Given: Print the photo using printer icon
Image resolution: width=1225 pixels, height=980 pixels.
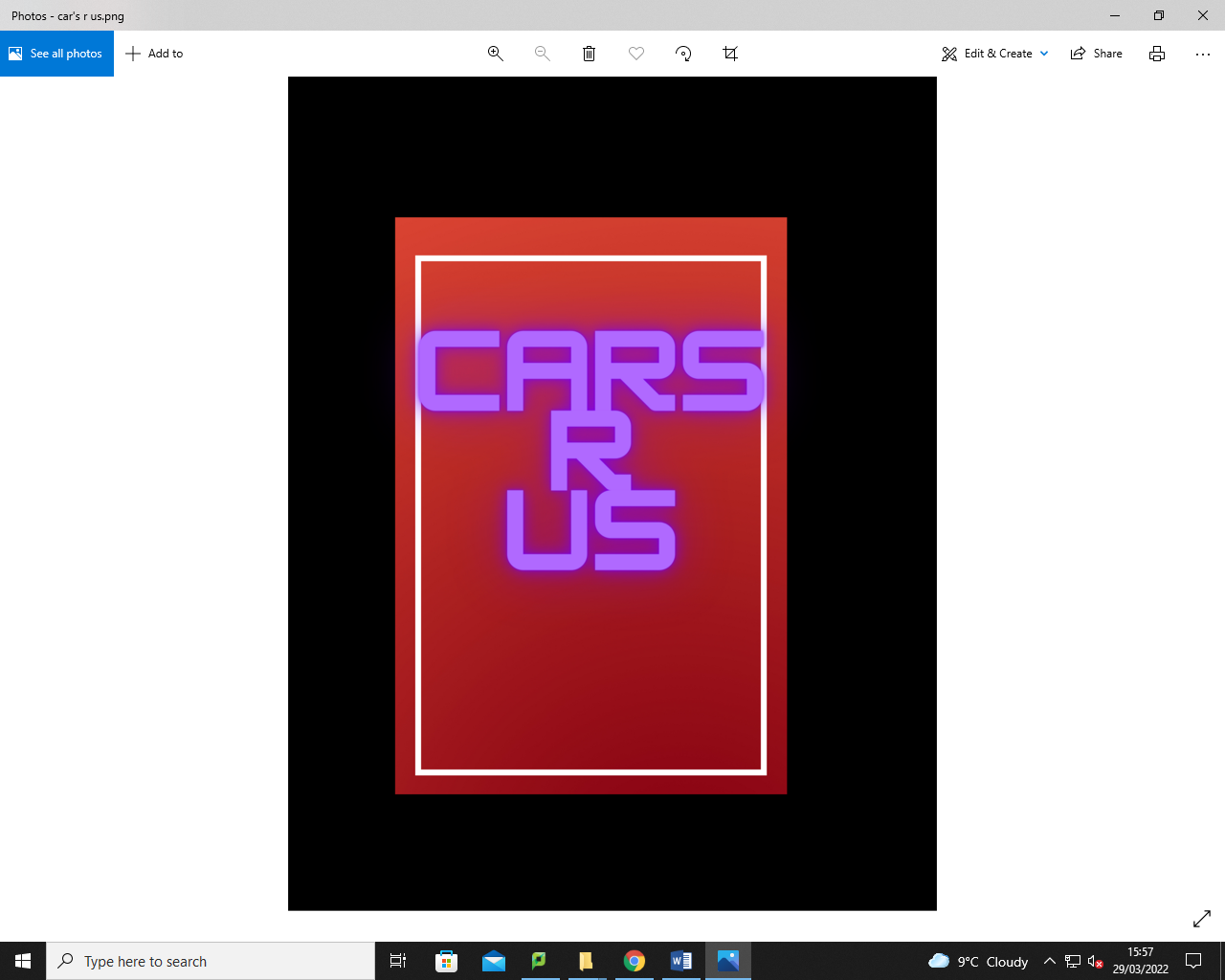Looking at the screenshot, I should click(x=1157, y=54).
